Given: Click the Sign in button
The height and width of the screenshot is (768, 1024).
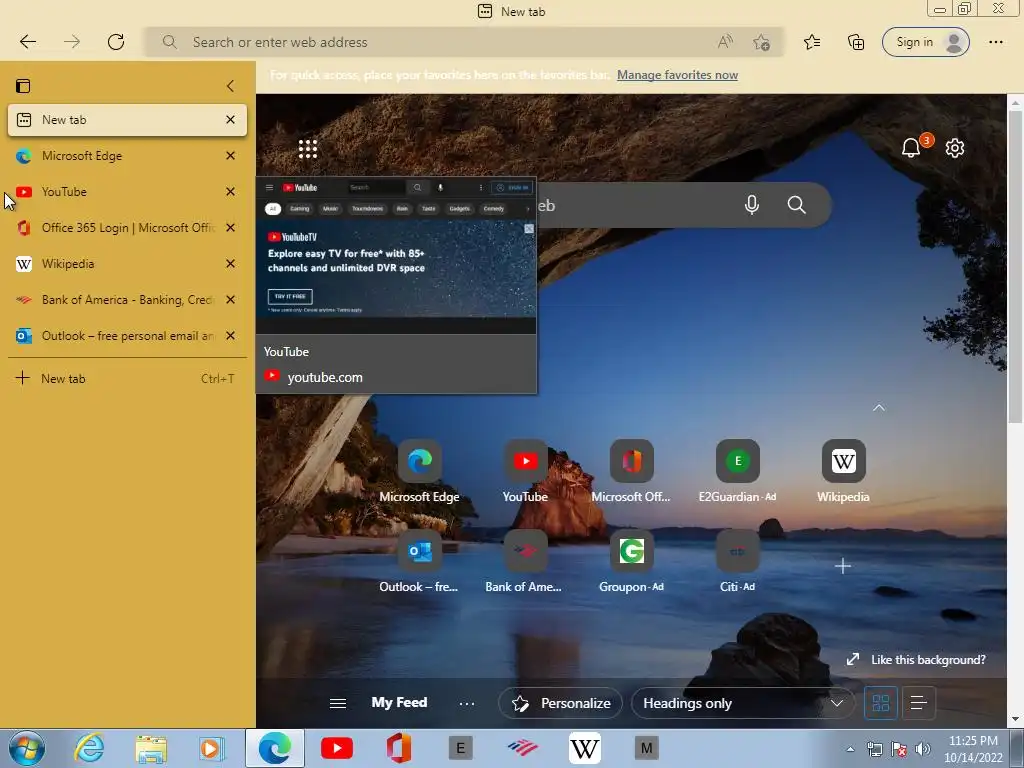Looking at the screenshot, I should [x=925, y=42].
